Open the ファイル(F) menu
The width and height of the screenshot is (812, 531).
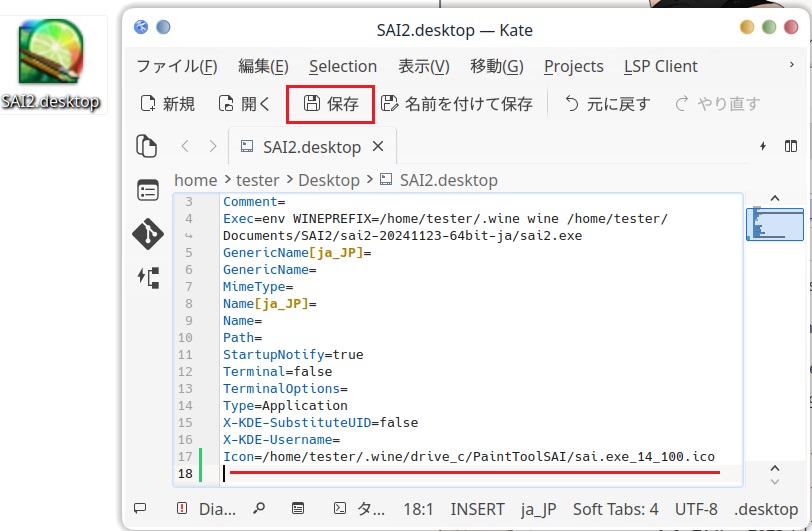[x=176, y=66]
